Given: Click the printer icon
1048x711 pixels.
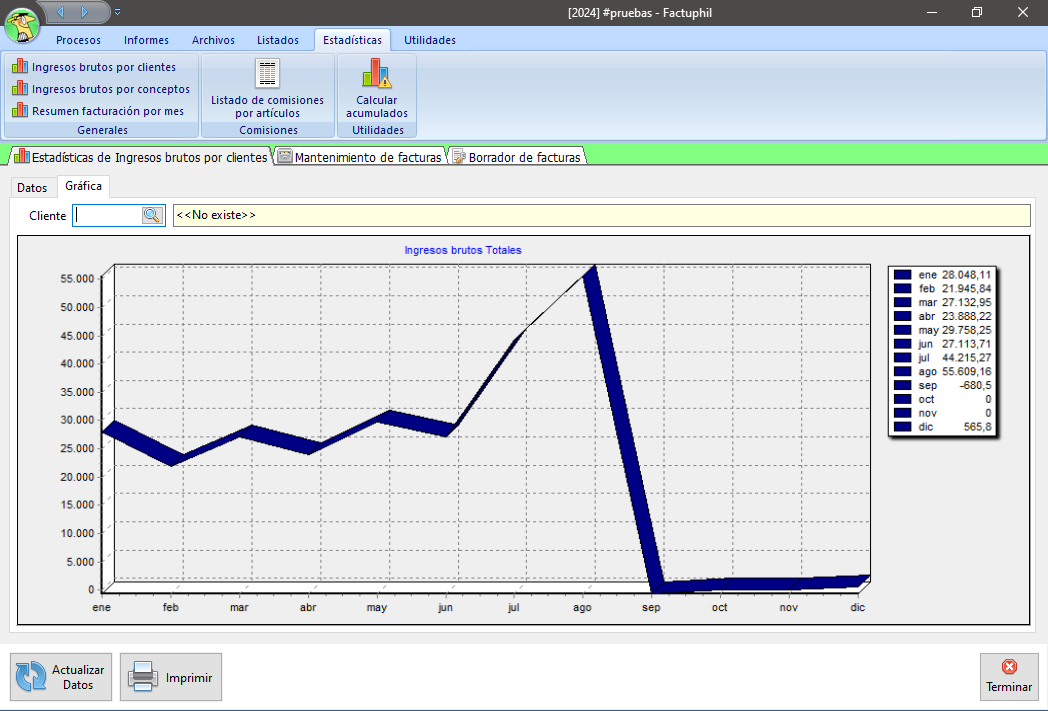Looking at the screenshot, I should click(142, 676).
